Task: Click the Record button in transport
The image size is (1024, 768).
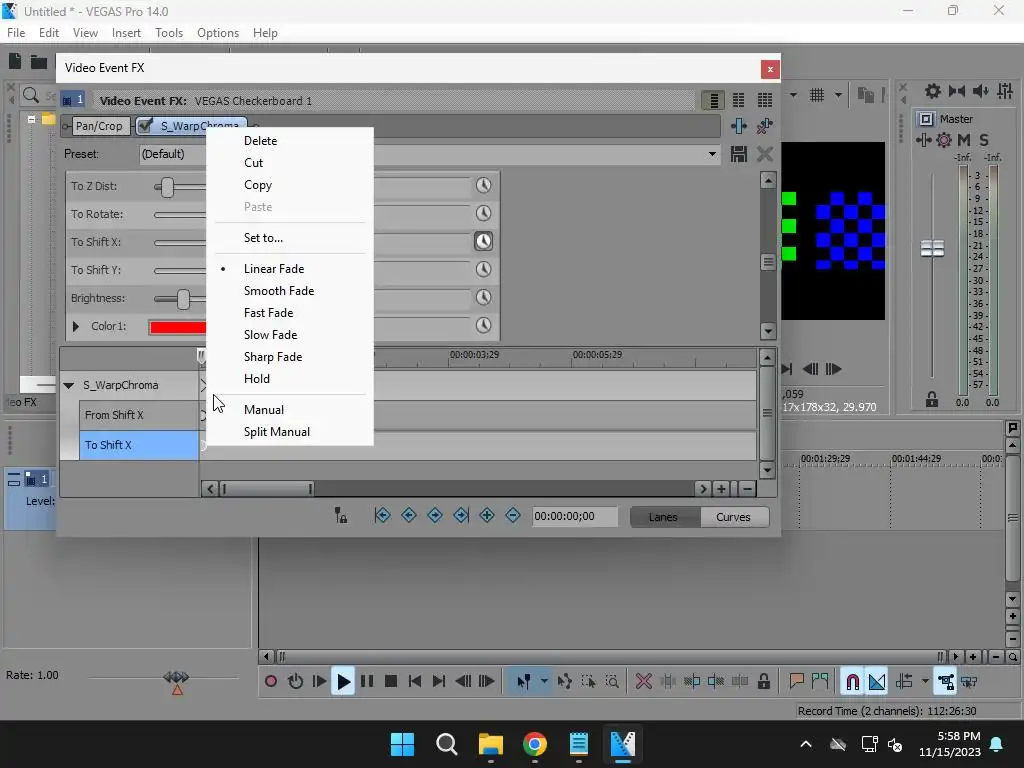Action: [271, 682]
